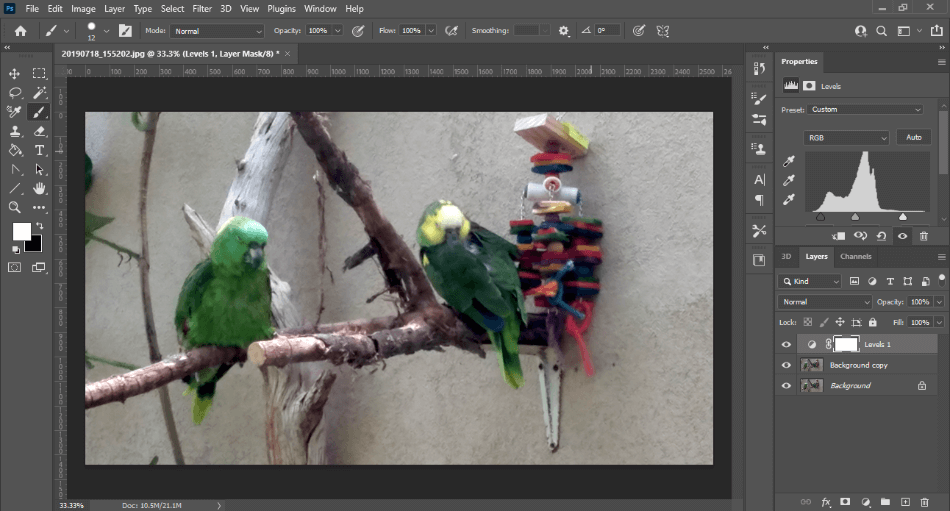
Task: Toggle Levels 1 layer visibility
Action: (786, 344)
